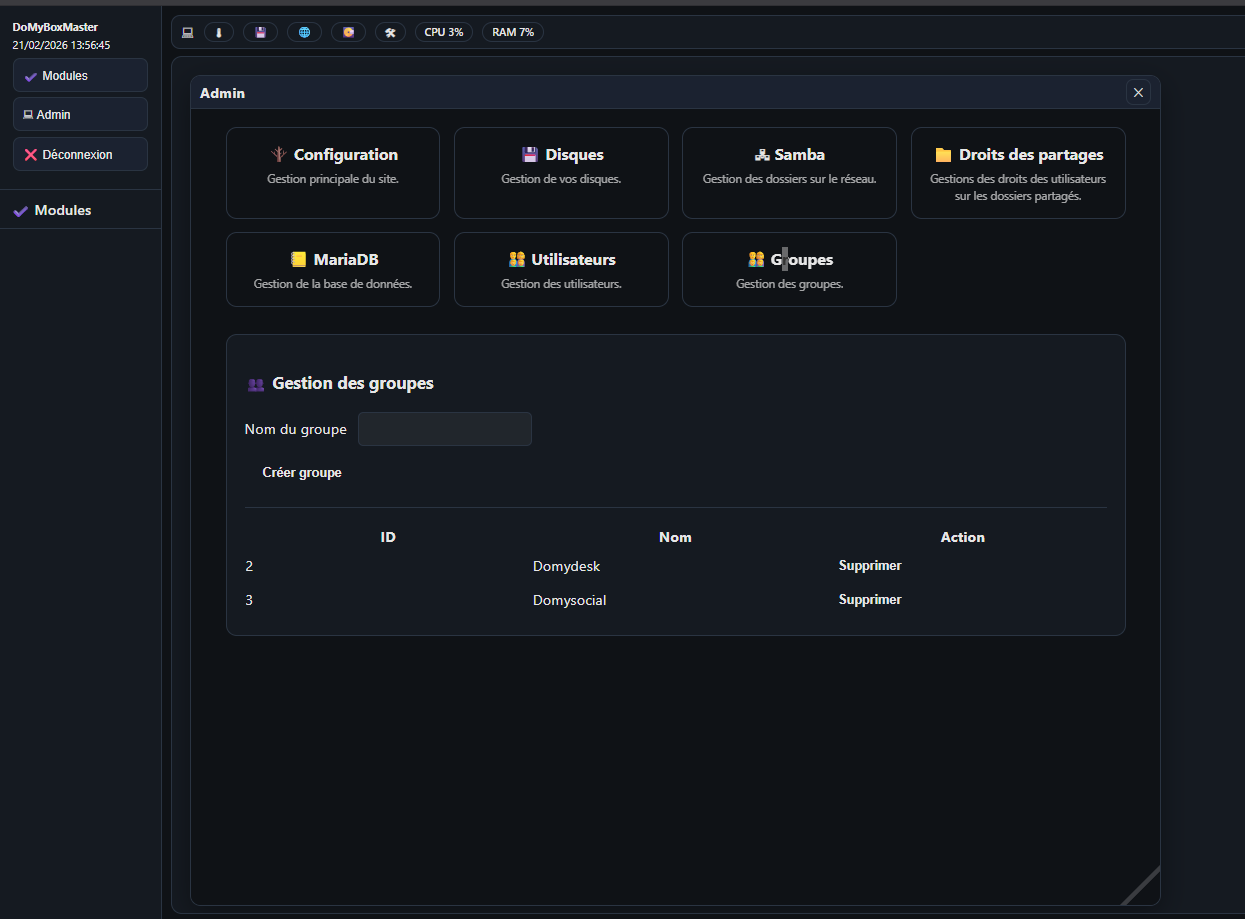Click Déconnexion in the sidebar
Screen dimensions: 1245x919
(80, 155)
